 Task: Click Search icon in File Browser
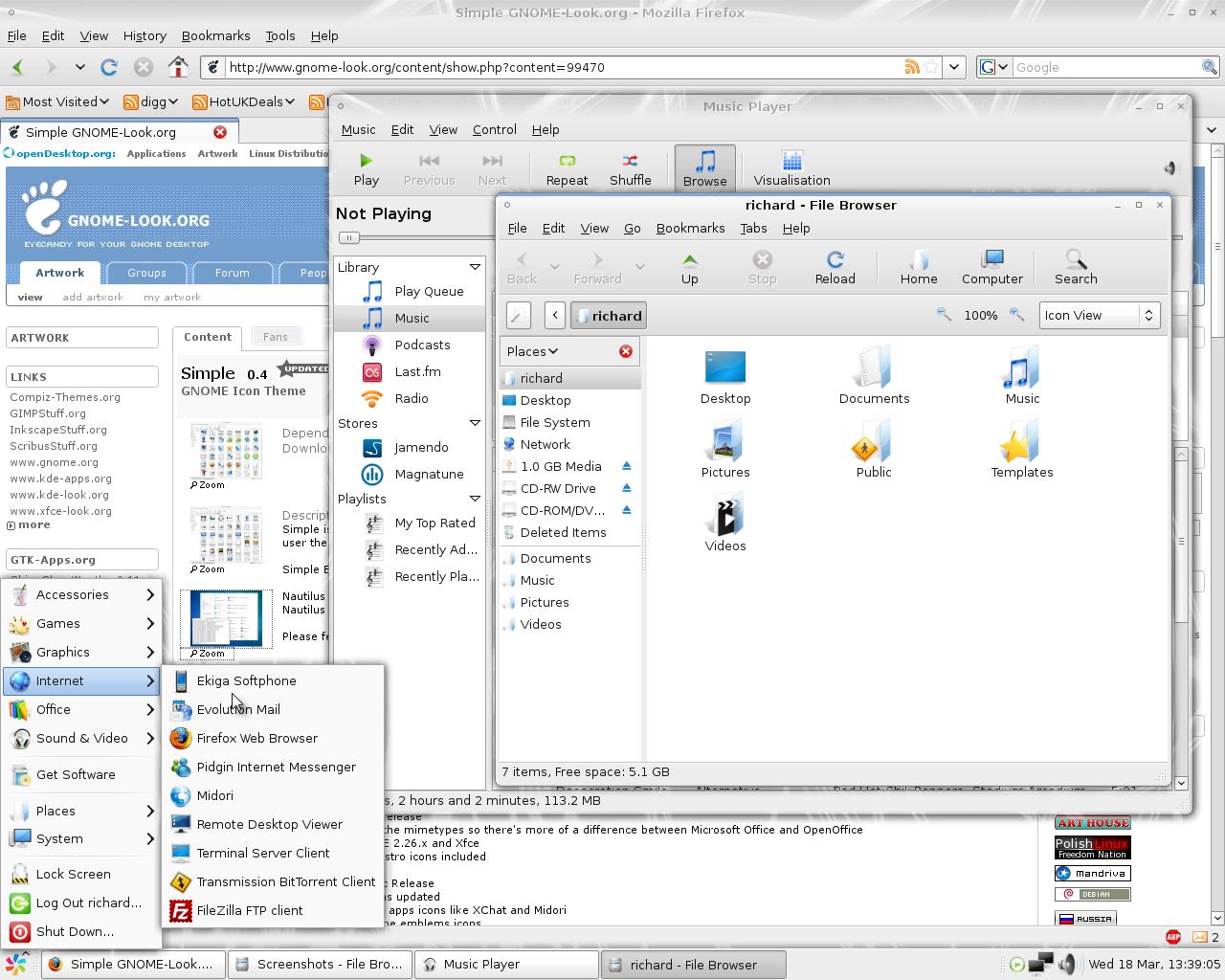pos(1075,267)
